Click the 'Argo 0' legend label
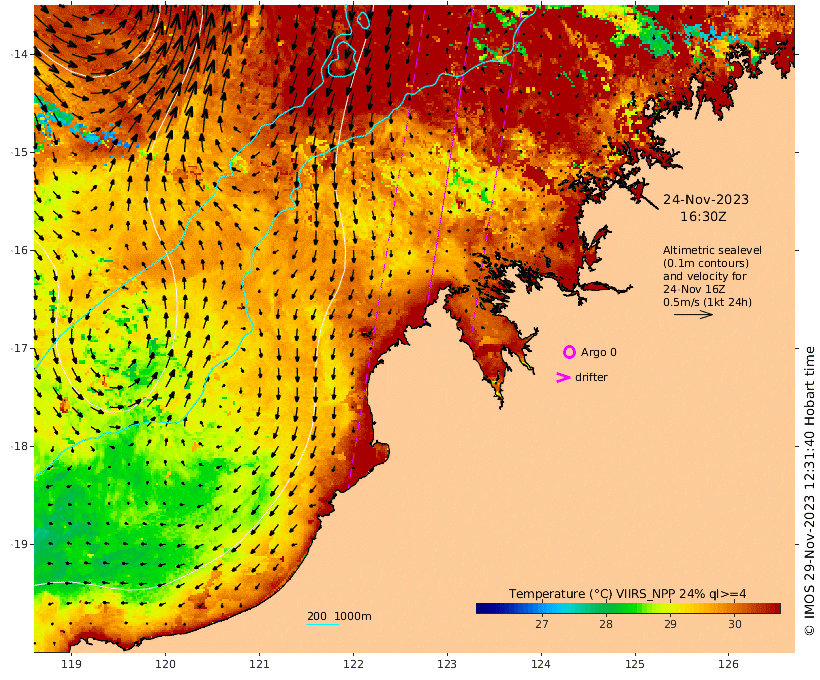Image resolution: width=820 pixels, height=680 pixels. [598, 353]
